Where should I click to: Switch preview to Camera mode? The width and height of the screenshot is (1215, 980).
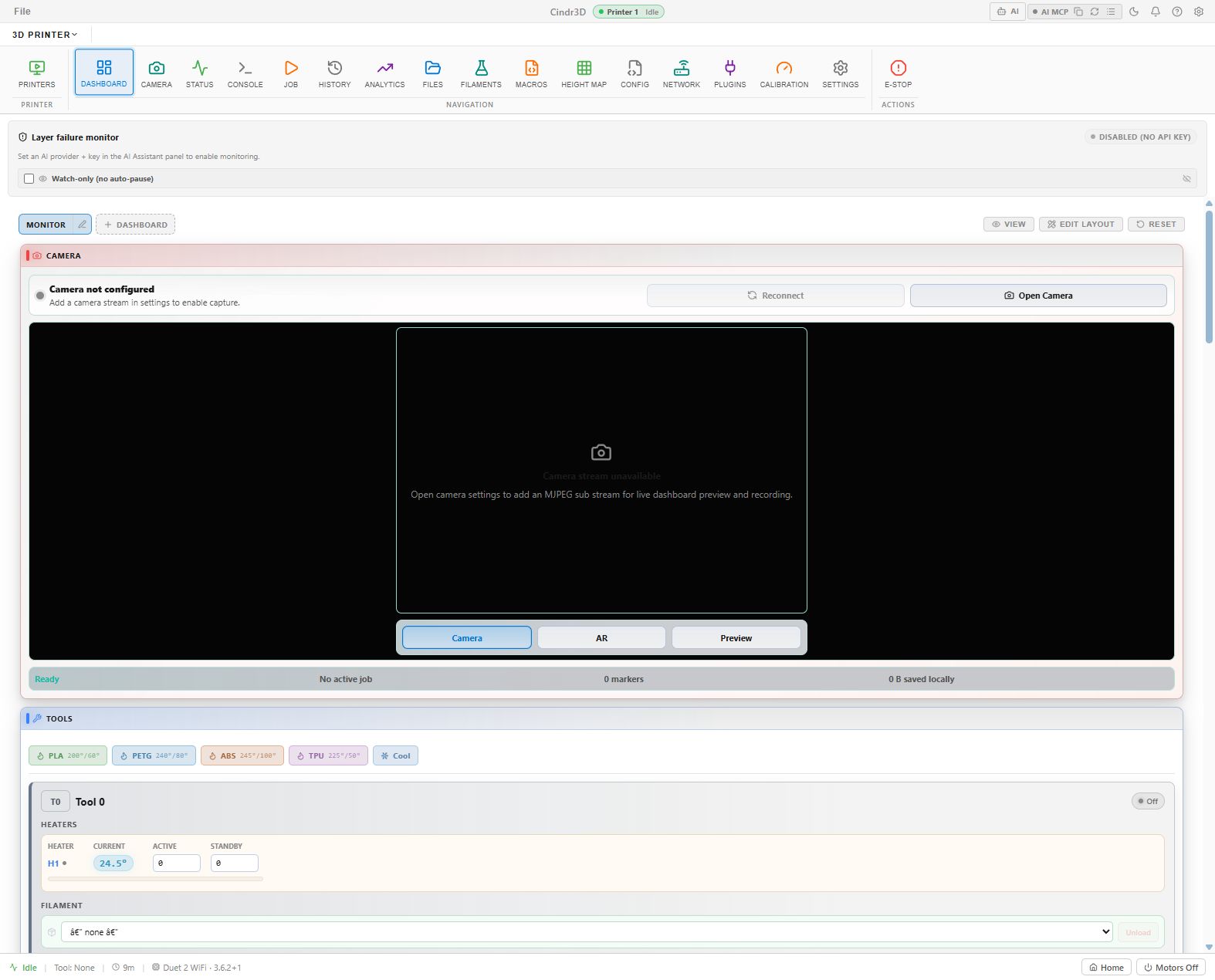[x=467, y=637]
